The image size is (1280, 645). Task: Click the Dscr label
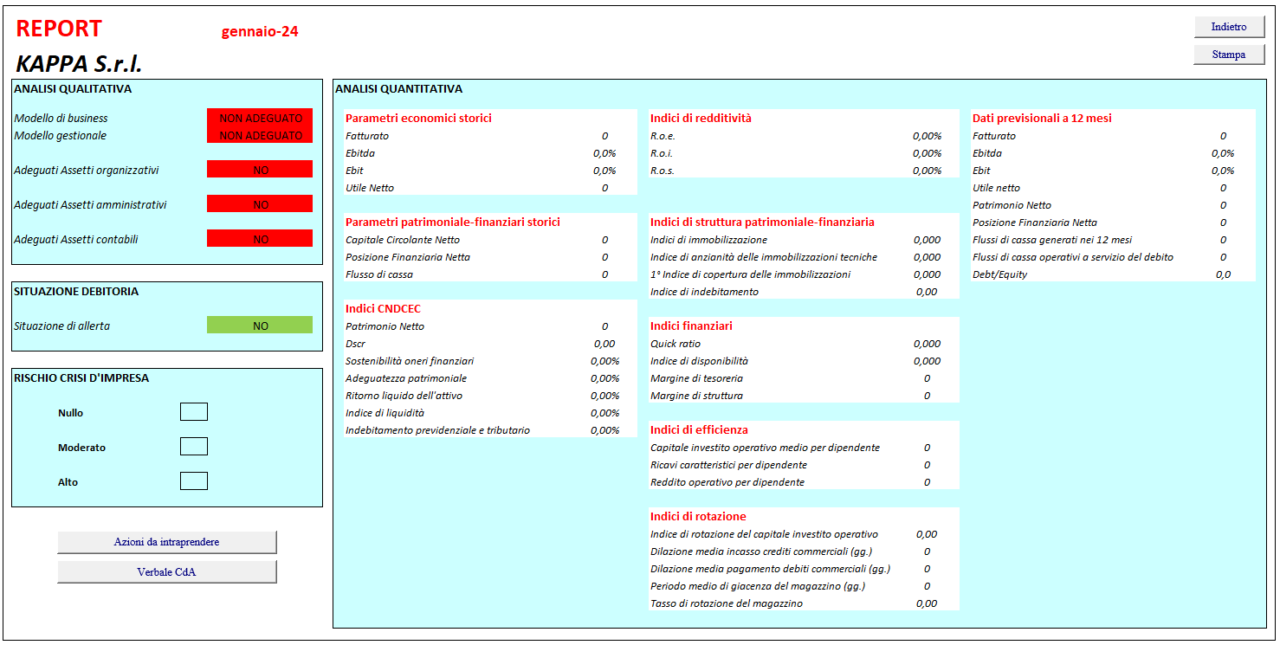point(355,343)
